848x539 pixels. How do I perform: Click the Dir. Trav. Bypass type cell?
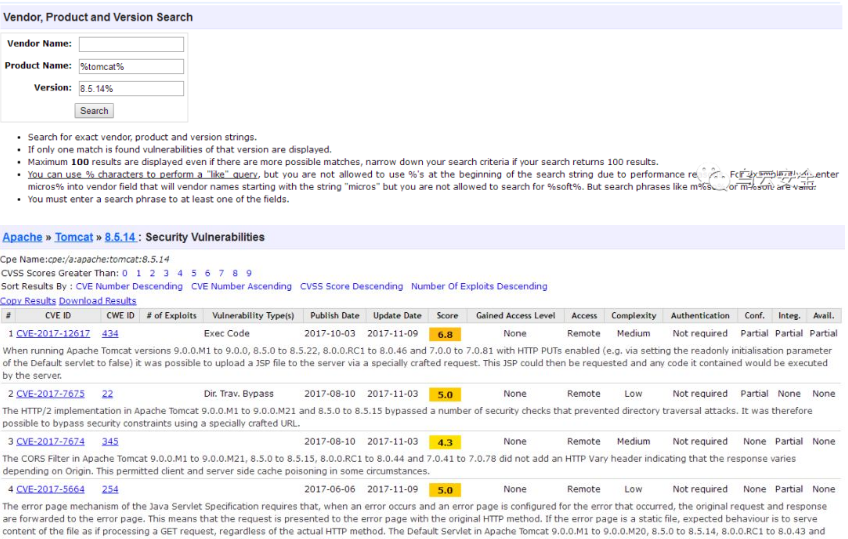(x=238, y=394)
